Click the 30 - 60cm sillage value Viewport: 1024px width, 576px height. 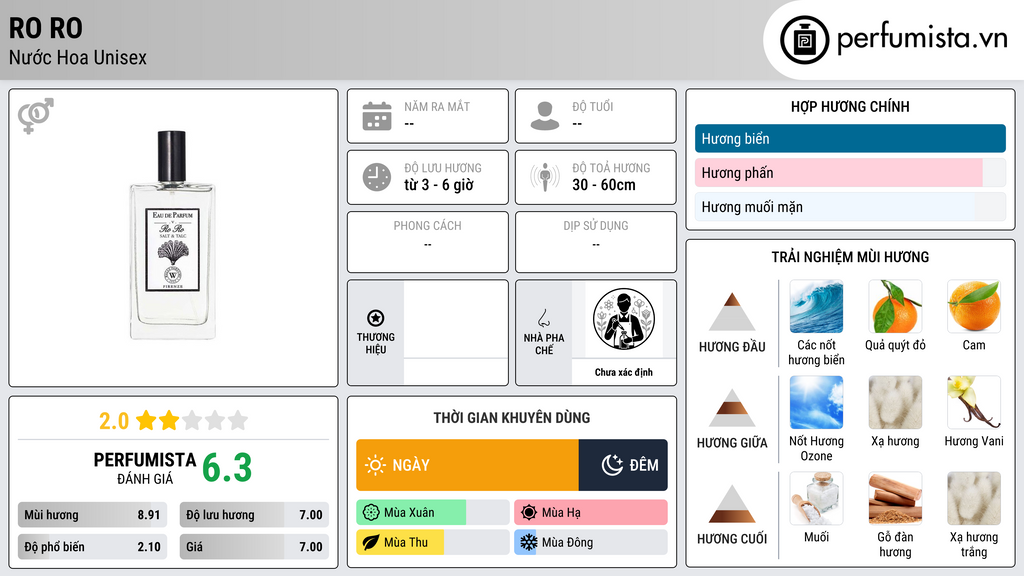(604, 185)
